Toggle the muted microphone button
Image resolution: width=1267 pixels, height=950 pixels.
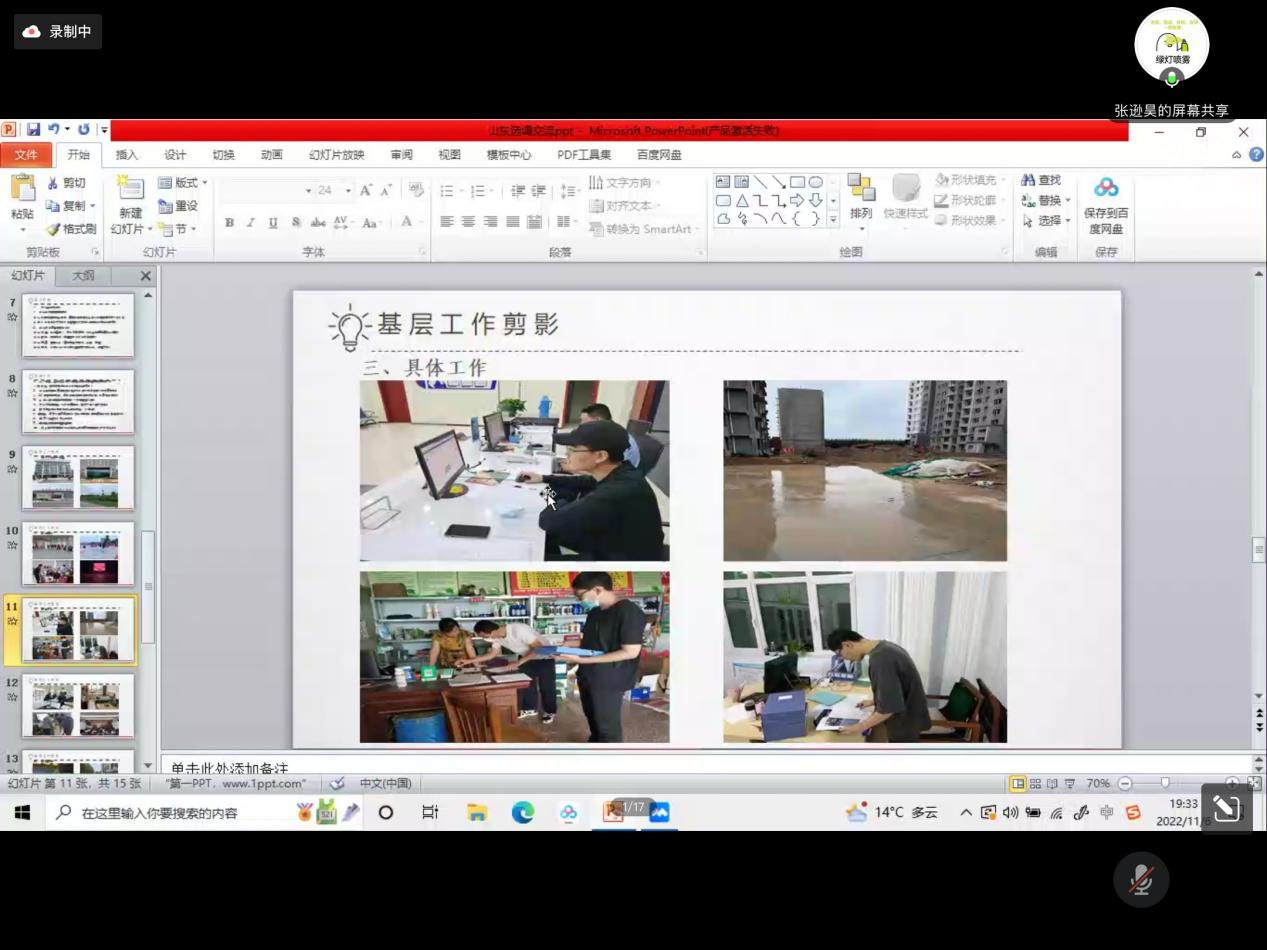pos(1141,880)
